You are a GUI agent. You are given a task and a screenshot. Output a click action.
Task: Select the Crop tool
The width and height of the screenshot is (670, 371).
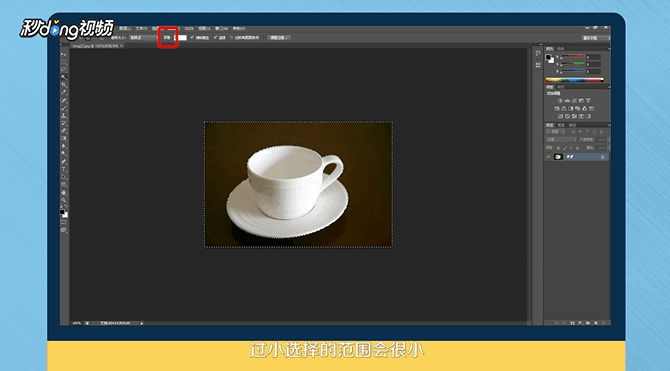[64, 84]
